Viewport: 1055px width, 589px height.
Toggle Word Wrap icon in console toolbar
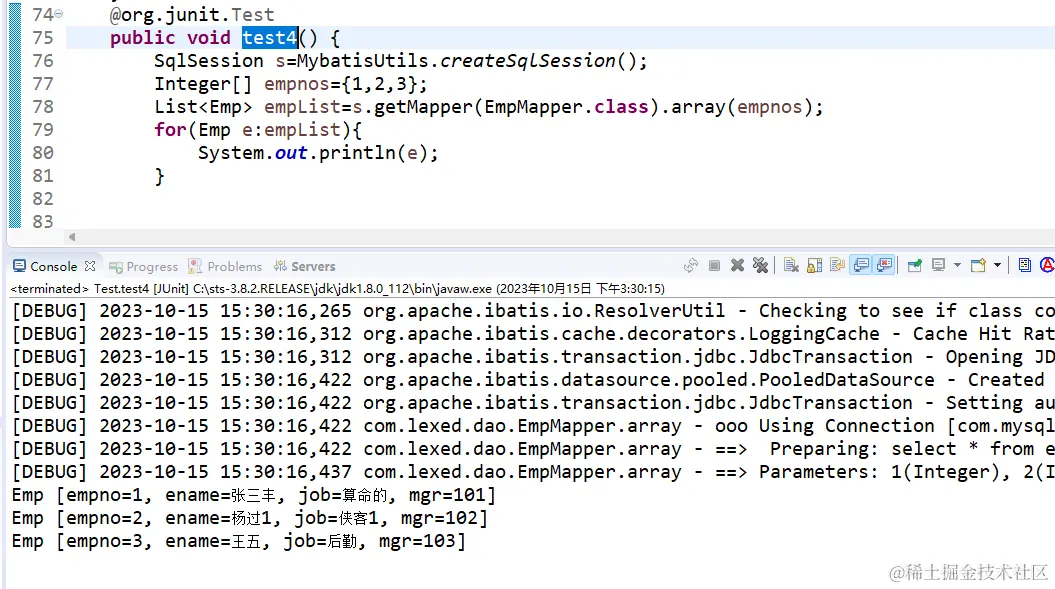[x=837, y=266]
